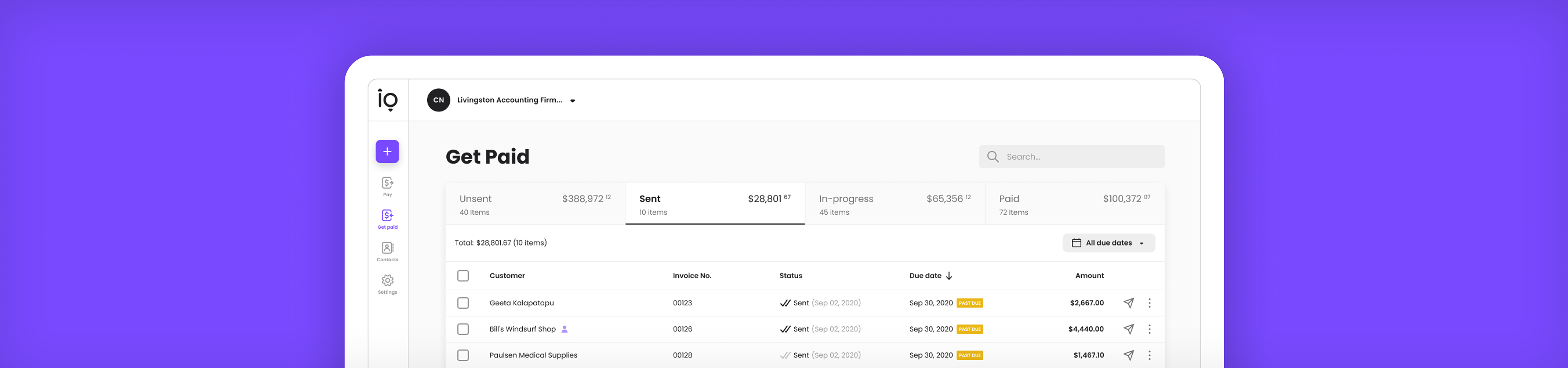Click amount $4,440.00
This screenshot has width=1568, height=368.
pyautogui.click(x=1086, y=329)
